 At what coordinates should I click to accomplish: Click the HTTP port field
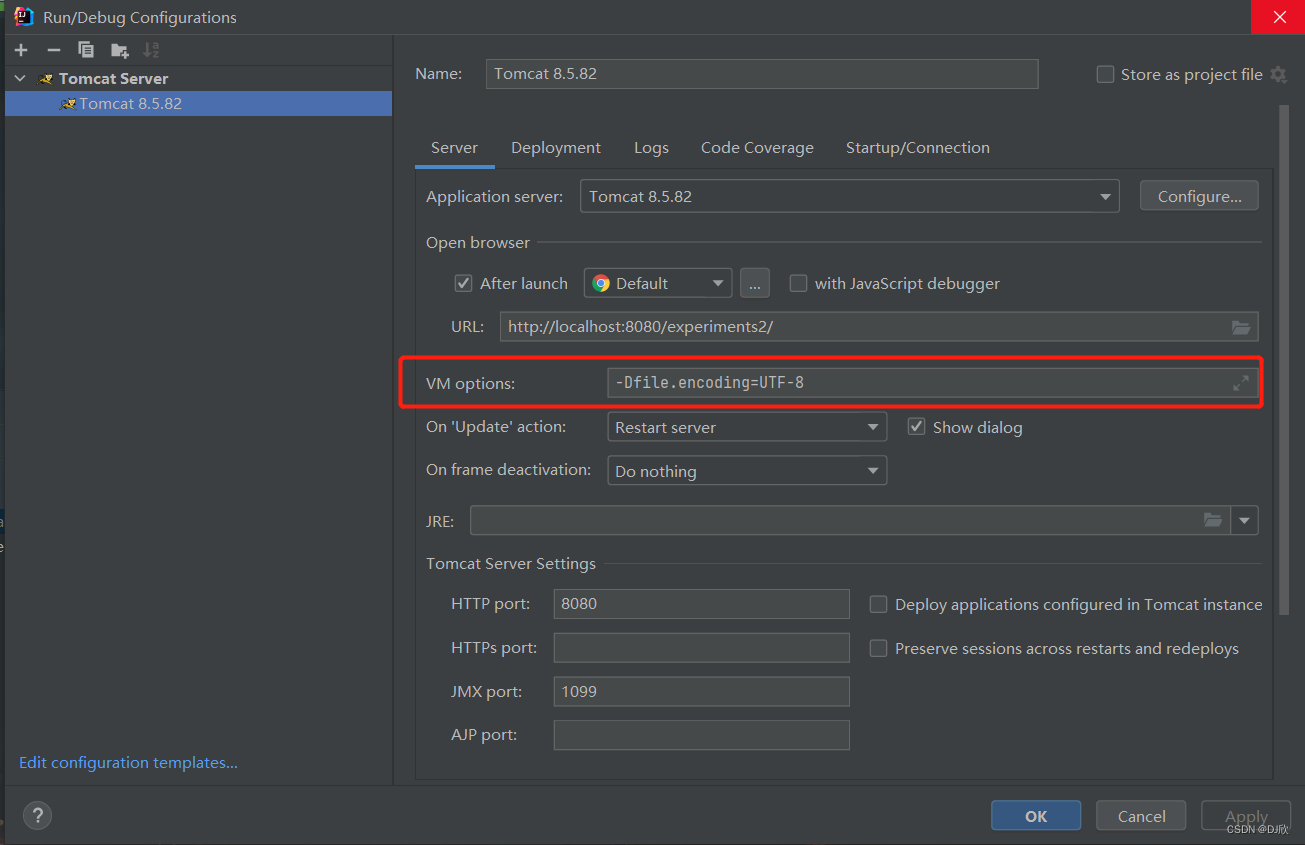(x=701, y=604)
